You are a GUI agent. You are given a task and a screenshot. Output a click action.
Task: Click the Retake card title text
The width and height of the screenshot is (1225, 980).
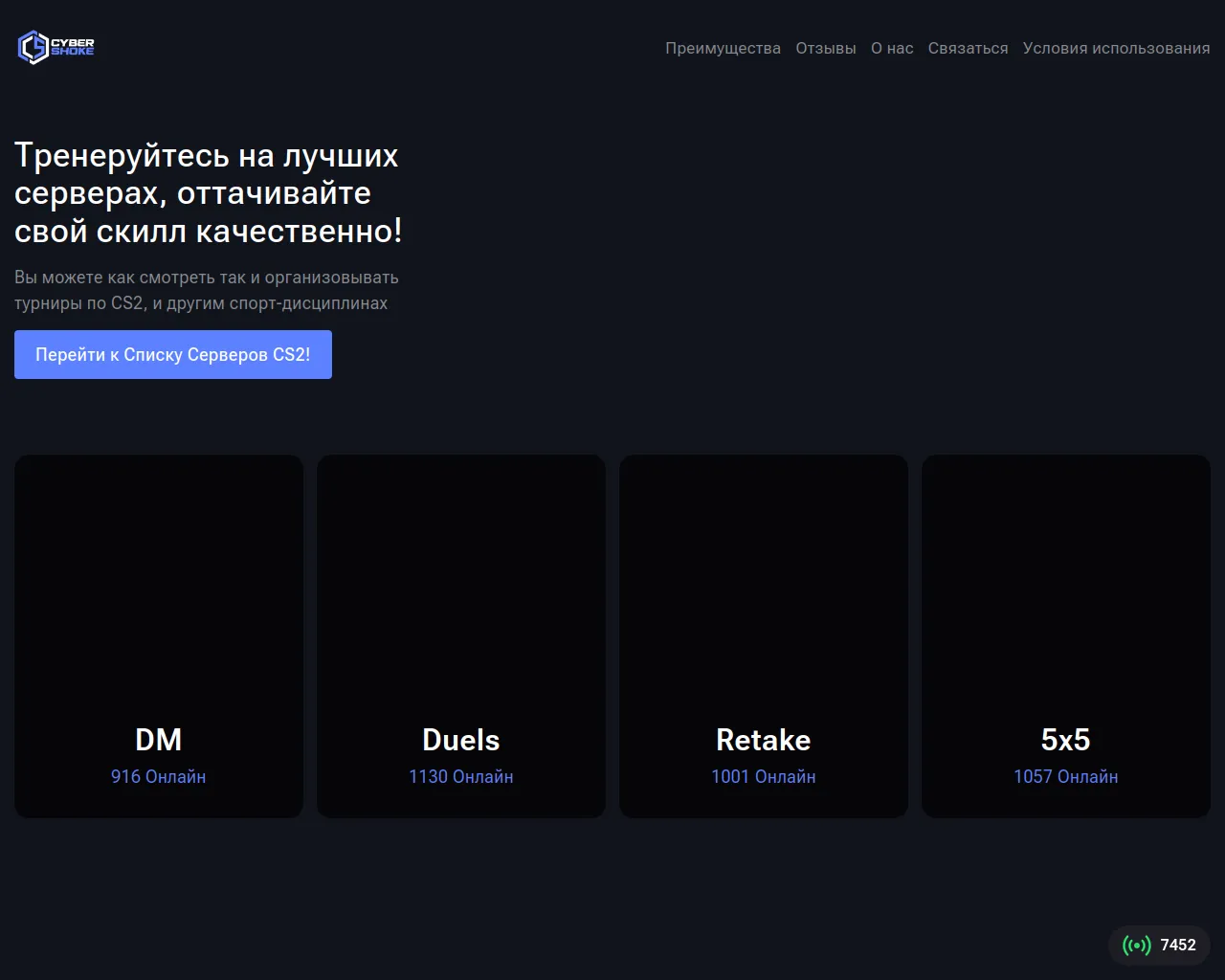pyautogui.click(x=763, y=740)
